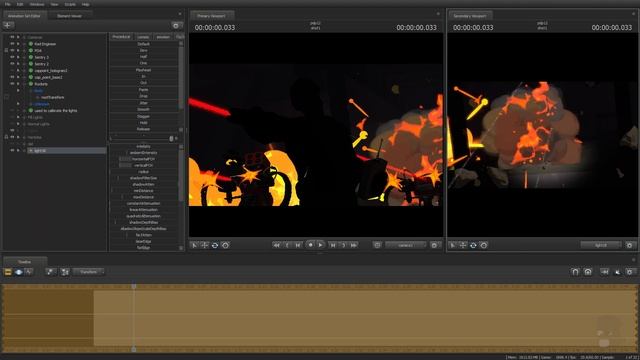Expand the Sentry 2 animation set

24,64
